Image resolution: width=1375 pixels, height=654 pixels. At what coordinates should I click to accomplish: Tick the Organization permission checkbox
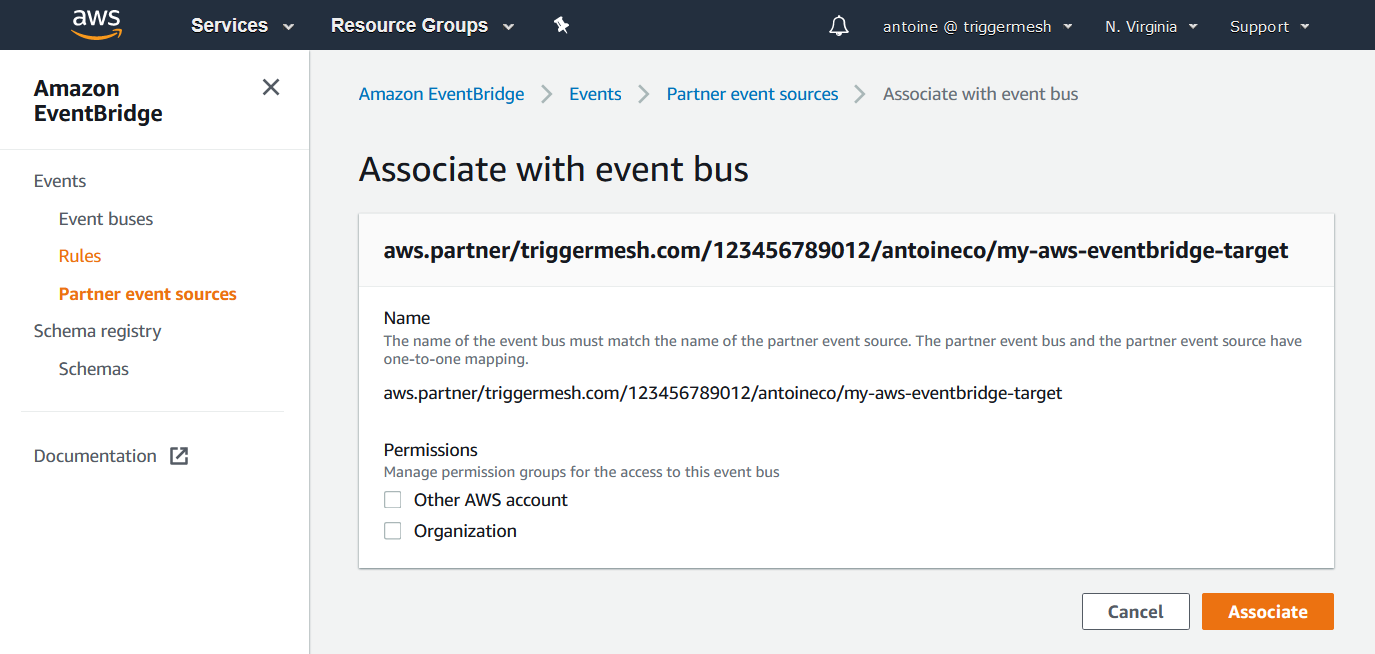tap(393, 531)
